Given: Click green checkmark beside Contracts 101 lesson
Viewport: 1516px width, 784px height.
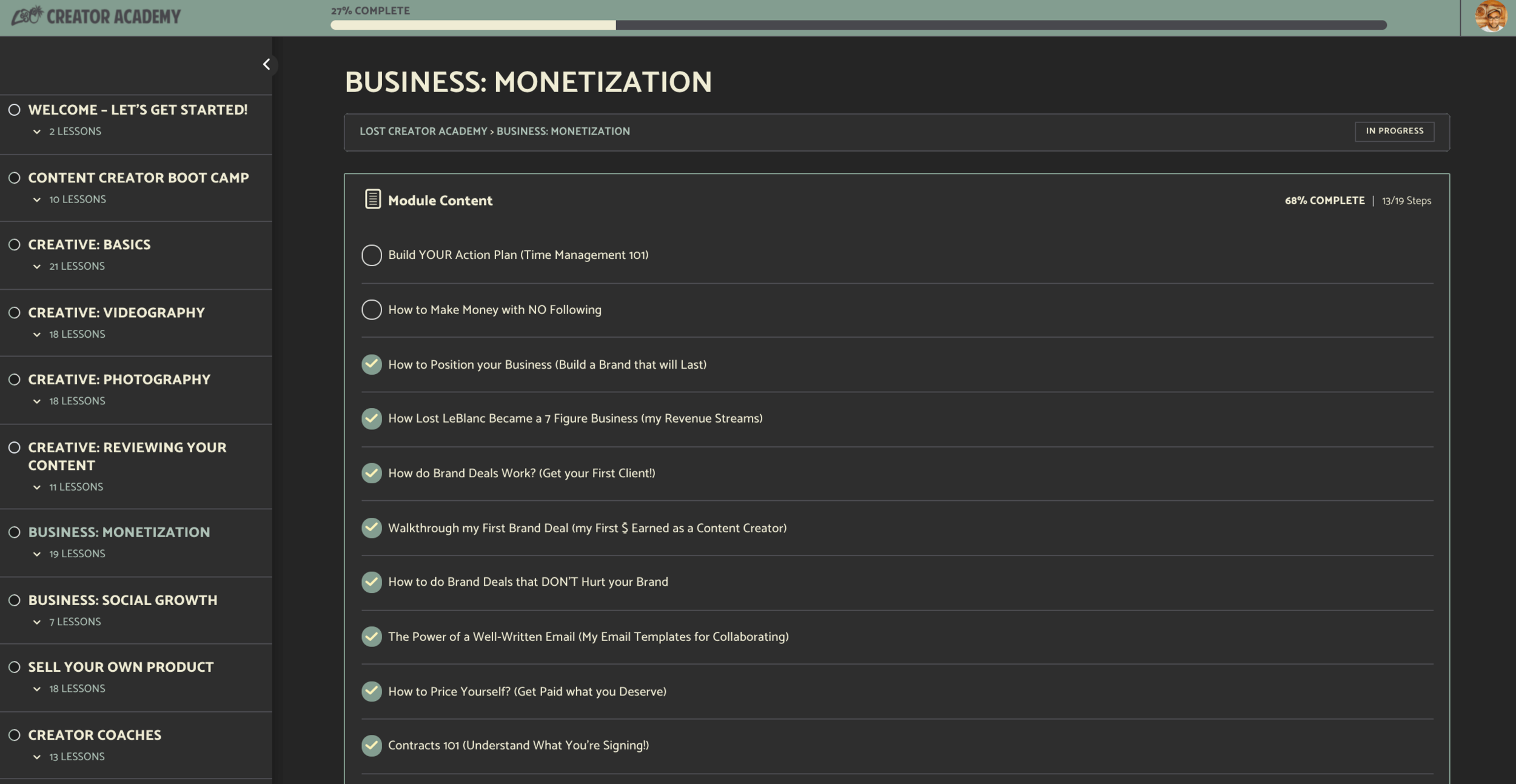Looking at the screenshot, I should pyautogui.click(x=371, y=745).
